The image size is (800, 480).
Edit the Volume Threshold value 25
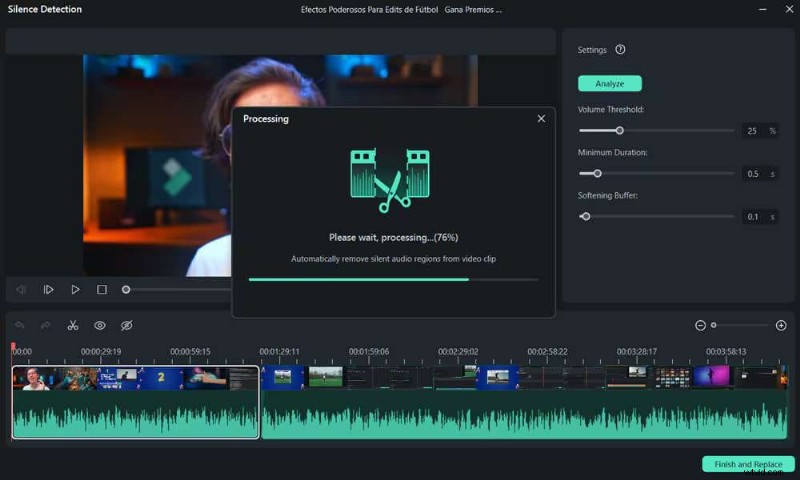(752, 131)
